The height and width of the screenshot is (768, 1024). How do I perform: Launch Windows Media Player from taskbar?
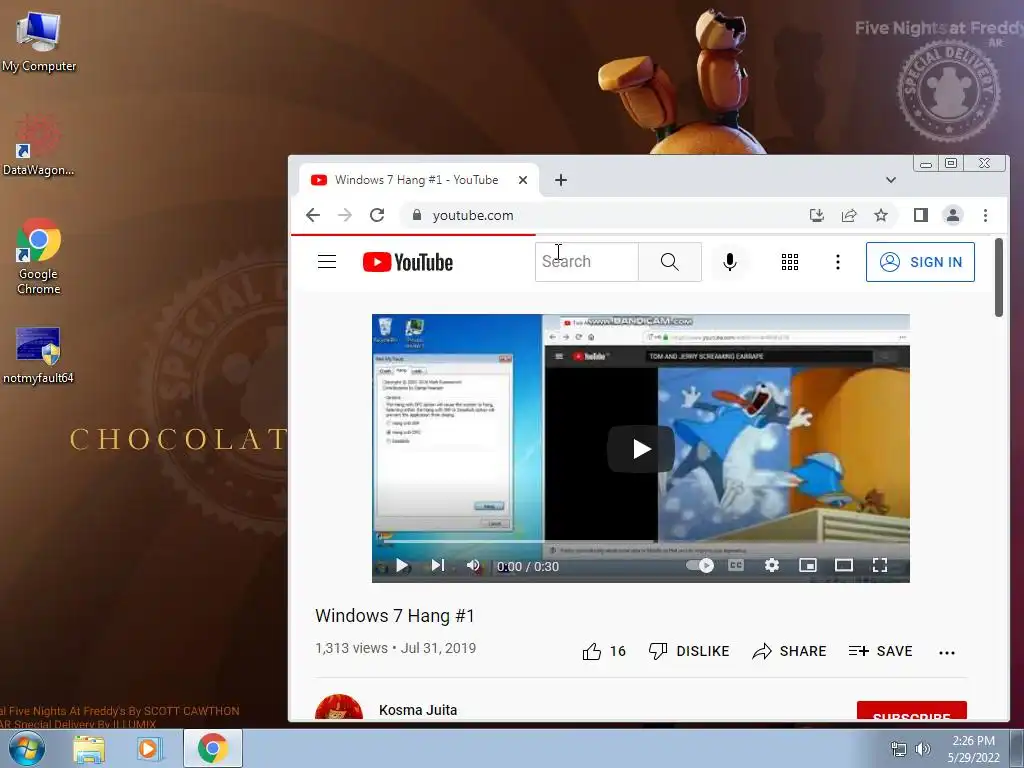pyautogui.click(x=148, y=748)
